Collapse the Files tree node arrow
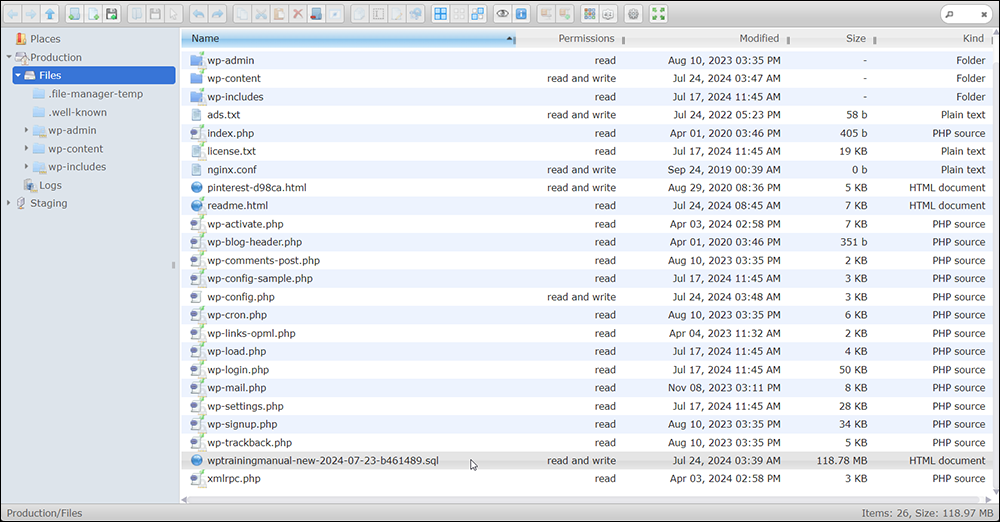 tap(18, 75)
